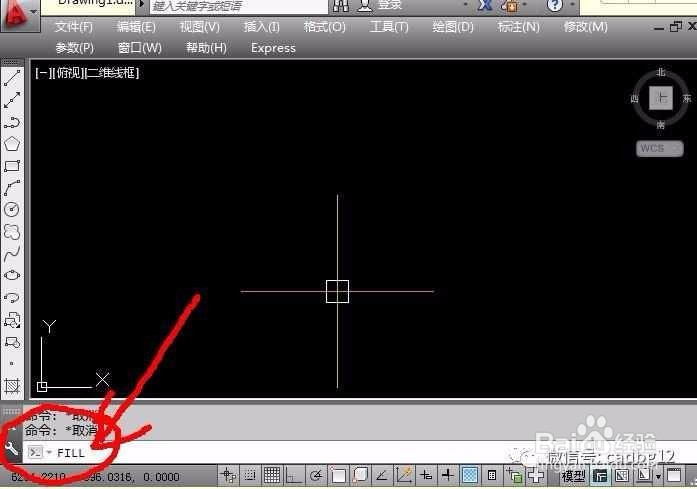The height and width of the screenshot is (489, 697).
Task: Toggle 3D Object Snap in status bar
Action: point(360,476)
